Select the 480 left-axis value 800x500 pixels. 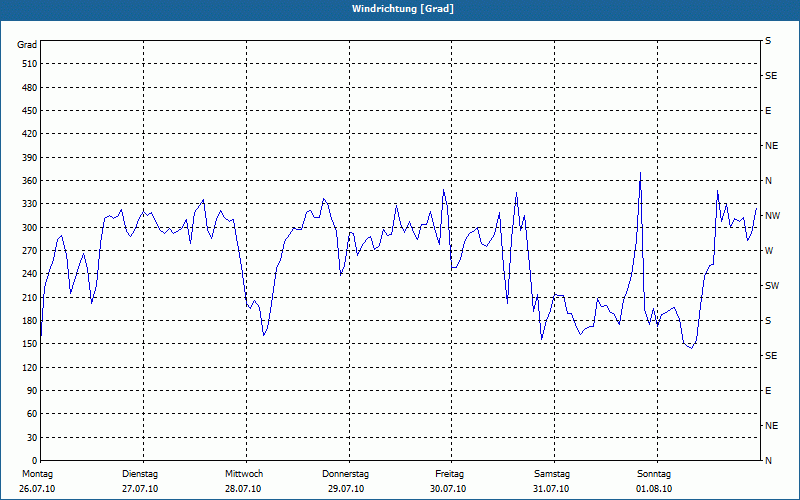click(x=29, y=88)
